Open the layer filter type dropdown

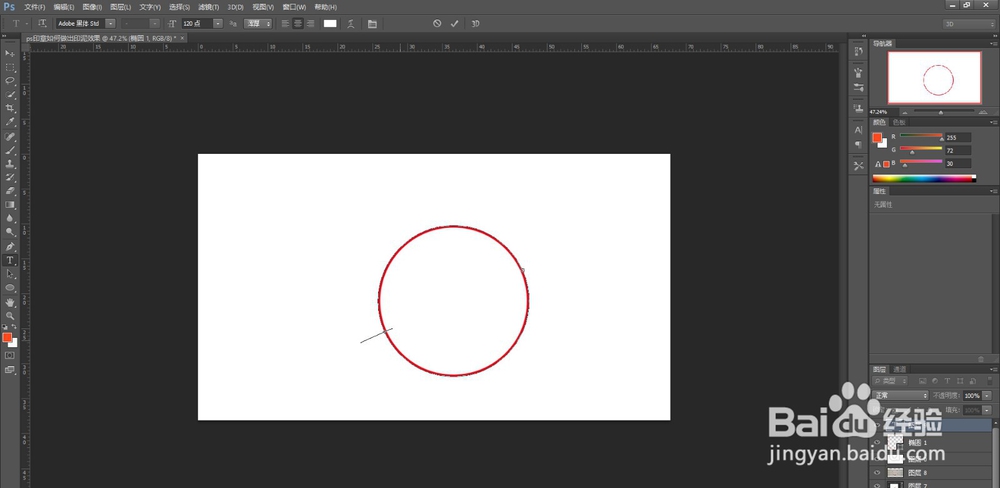(x=890, y=381)
